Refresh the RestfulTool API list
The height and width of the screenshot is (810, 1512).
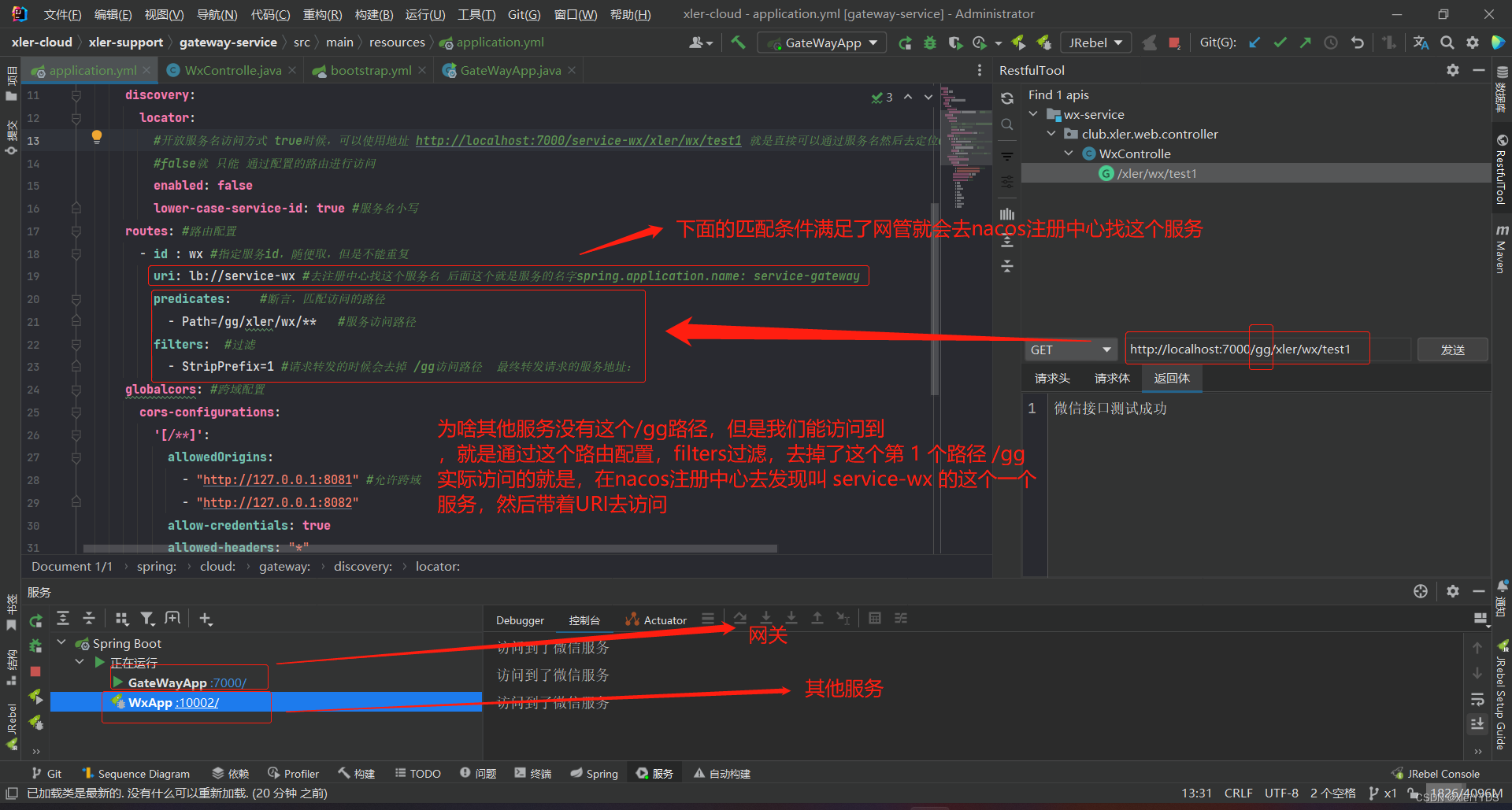(x=1006, y=98)
